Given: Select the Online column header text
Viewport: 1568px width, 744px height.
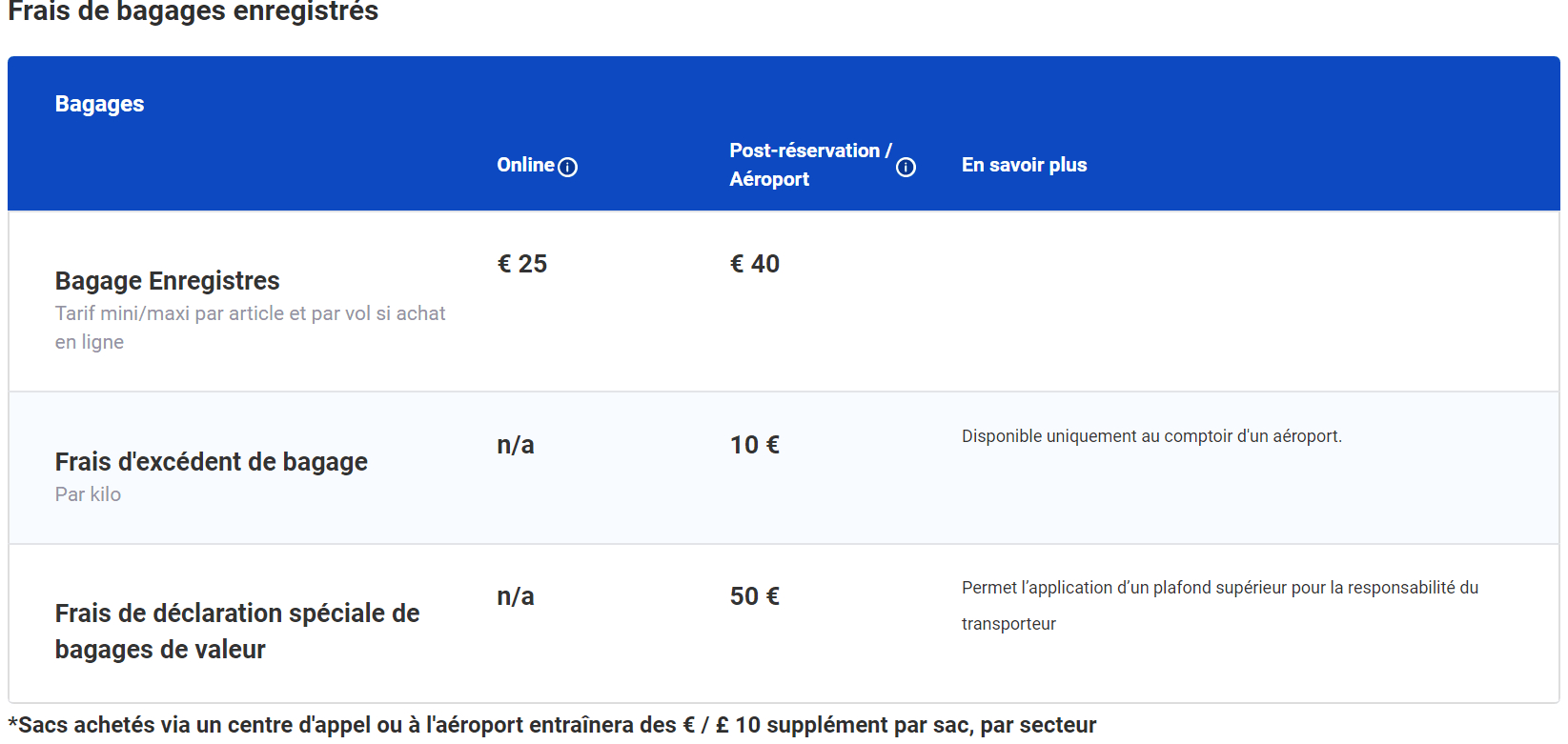Looking at the screenshot, I should [x=525, y=165].
